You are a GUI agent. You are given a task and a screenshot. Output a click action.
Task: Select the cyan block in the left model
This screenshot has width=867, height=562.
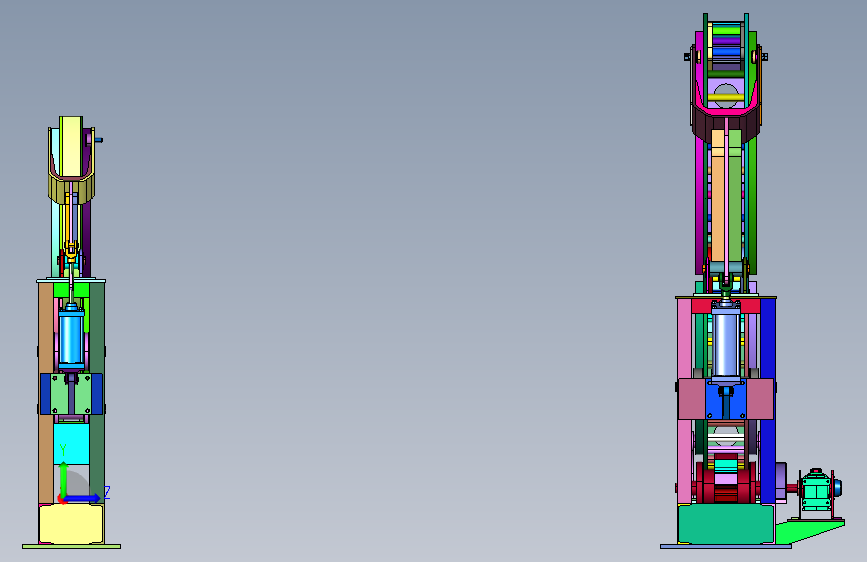71,444
